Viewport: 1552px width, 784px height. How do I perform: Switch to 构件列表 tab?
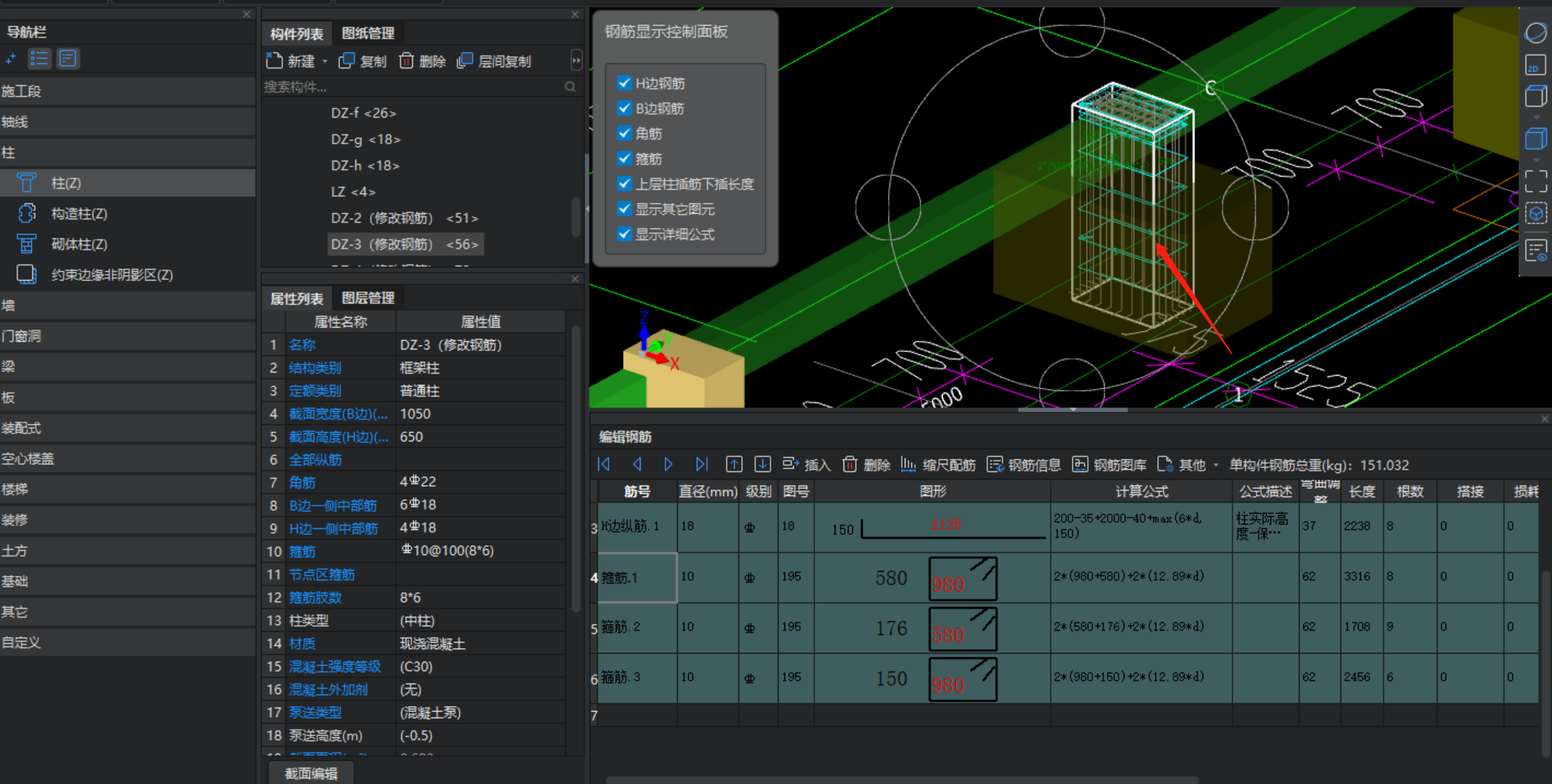[x=296, y=34]
